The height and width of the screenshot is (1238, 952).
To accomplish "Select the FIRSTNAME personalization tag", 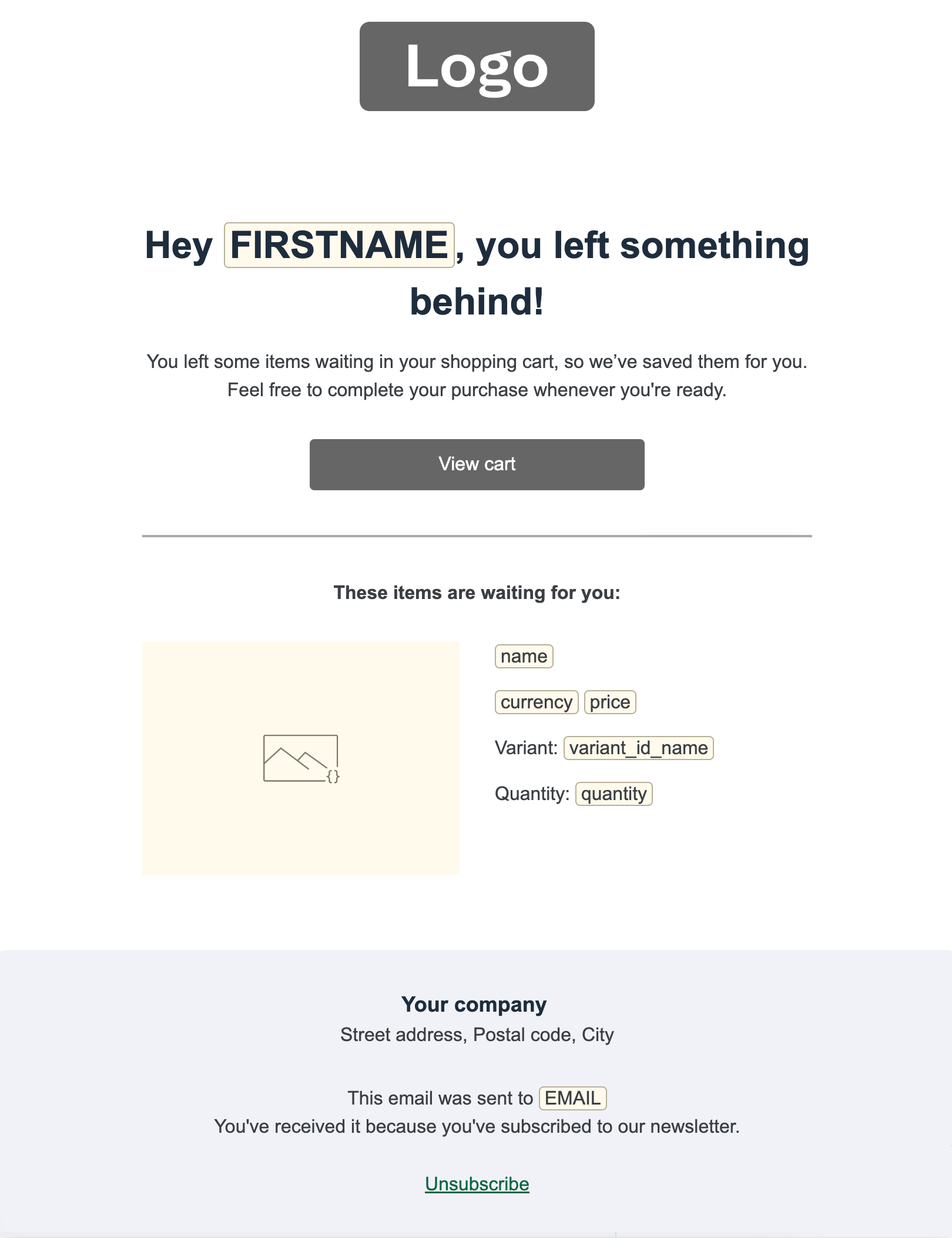I will 339,245.
